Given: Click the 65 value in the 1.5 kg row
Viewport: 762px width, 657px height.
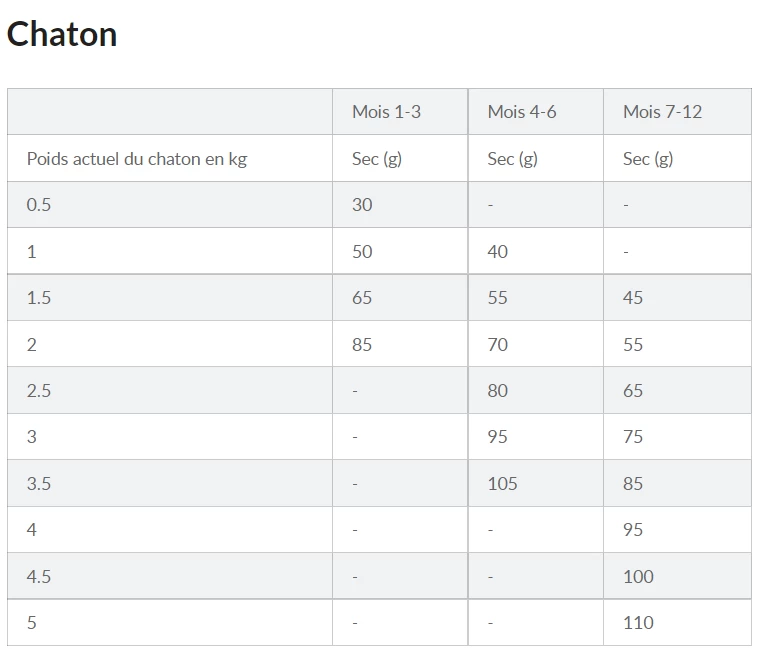Looking at the screenshot, I should point(362,298).
